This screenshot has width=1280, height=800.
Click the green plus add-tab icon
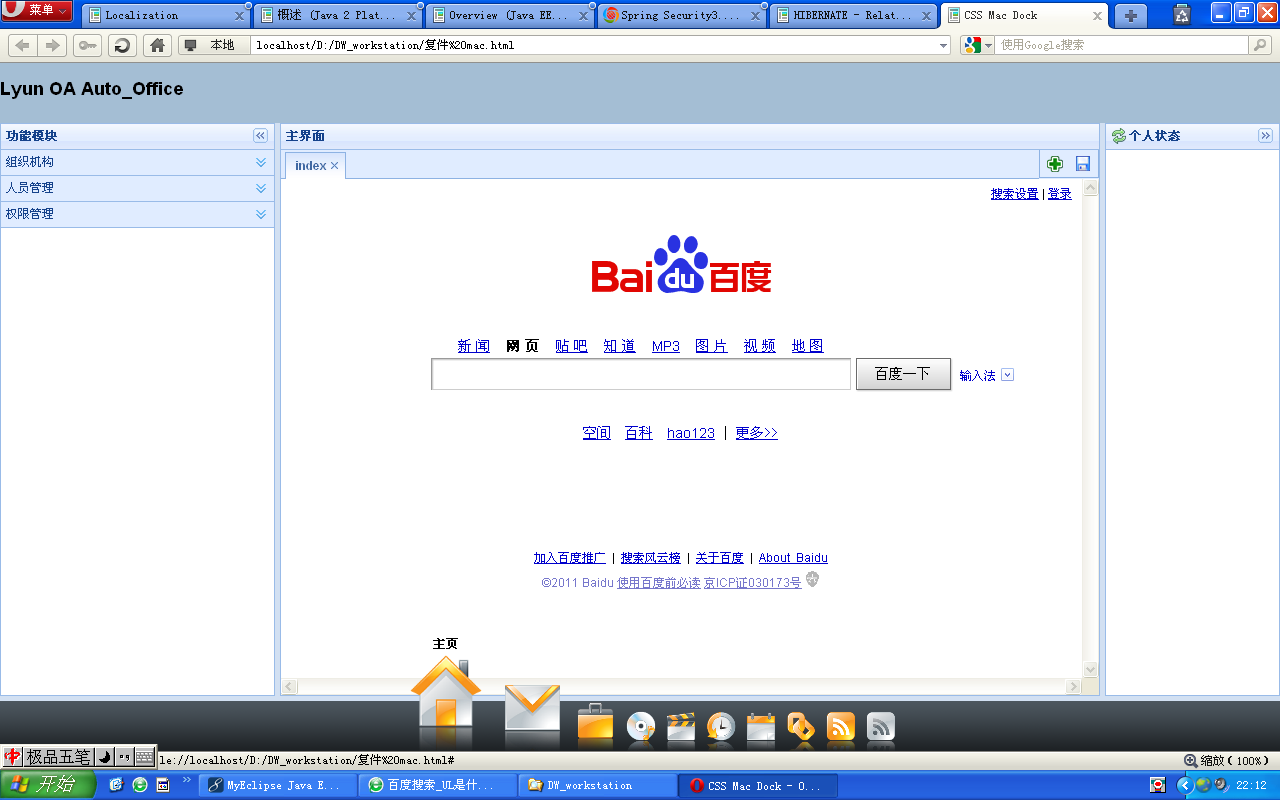click(x=1055, y=164)
